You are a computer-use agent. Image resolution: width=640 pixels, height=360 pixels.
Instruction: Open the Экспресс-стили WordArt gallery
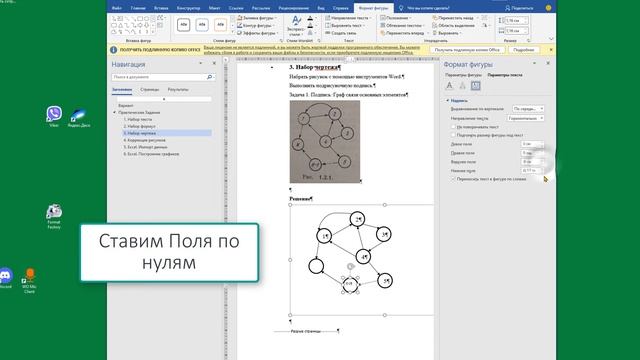coord(296,26)
